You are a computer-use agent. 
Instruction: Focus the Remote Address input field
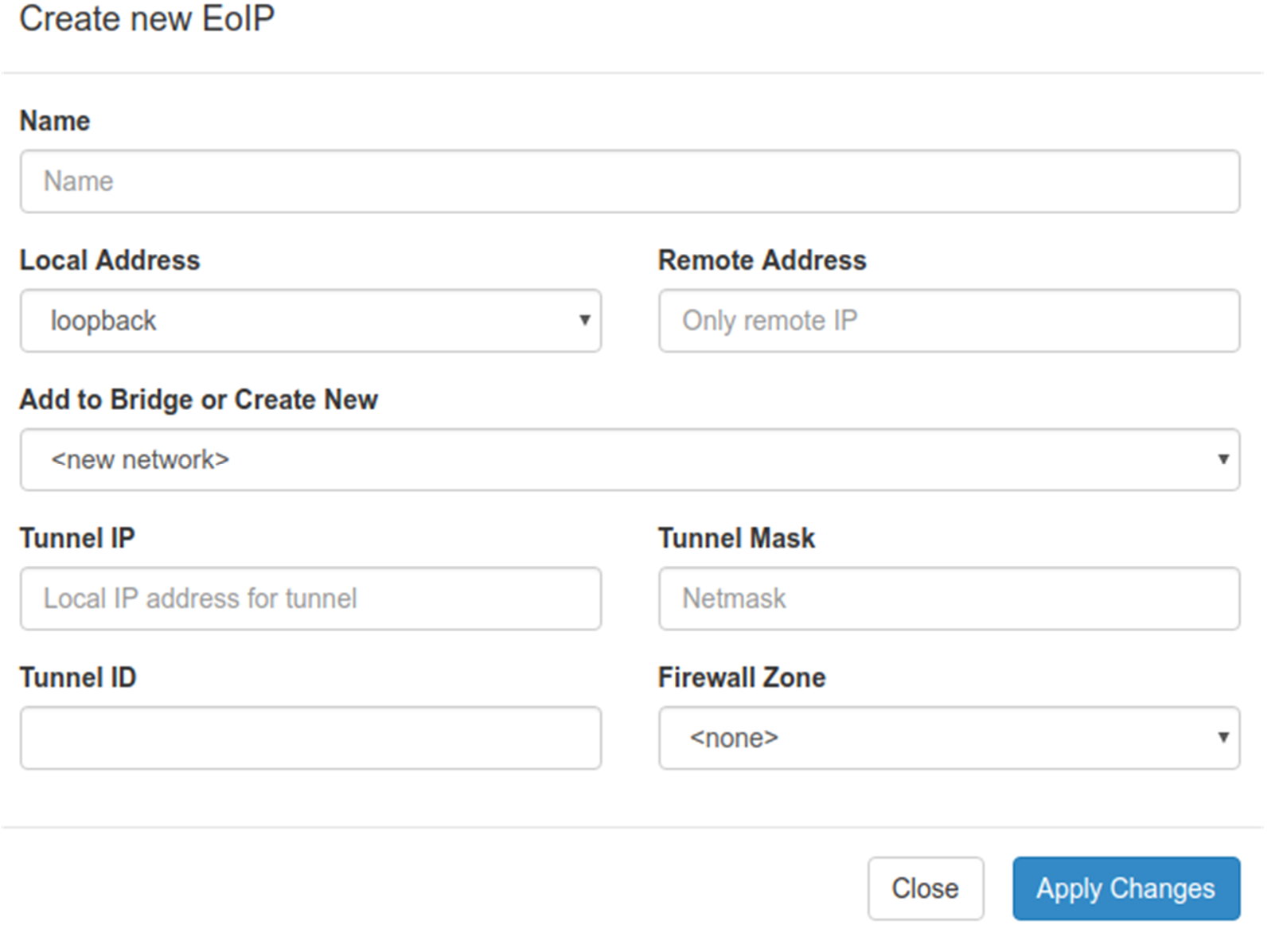[949, 321]
